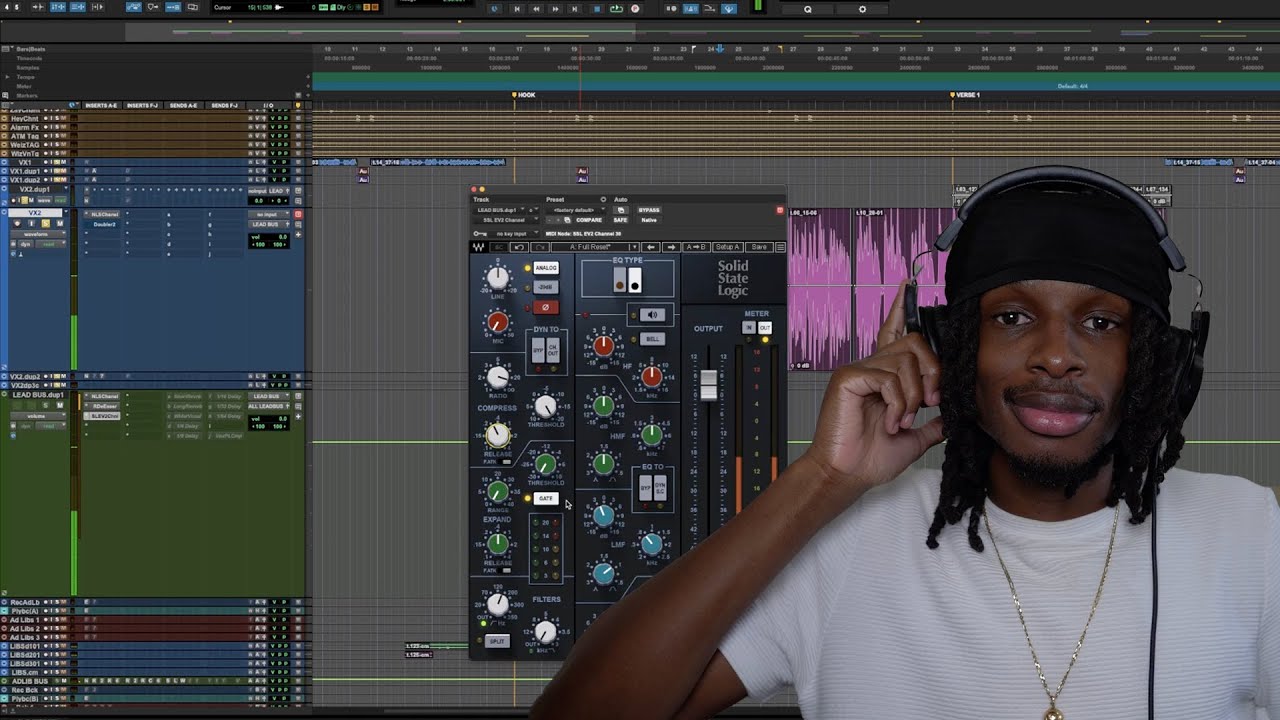The image size is (1280, 720).
Task: Click the red target button in plugin window
Action: (x=780, y=210)
